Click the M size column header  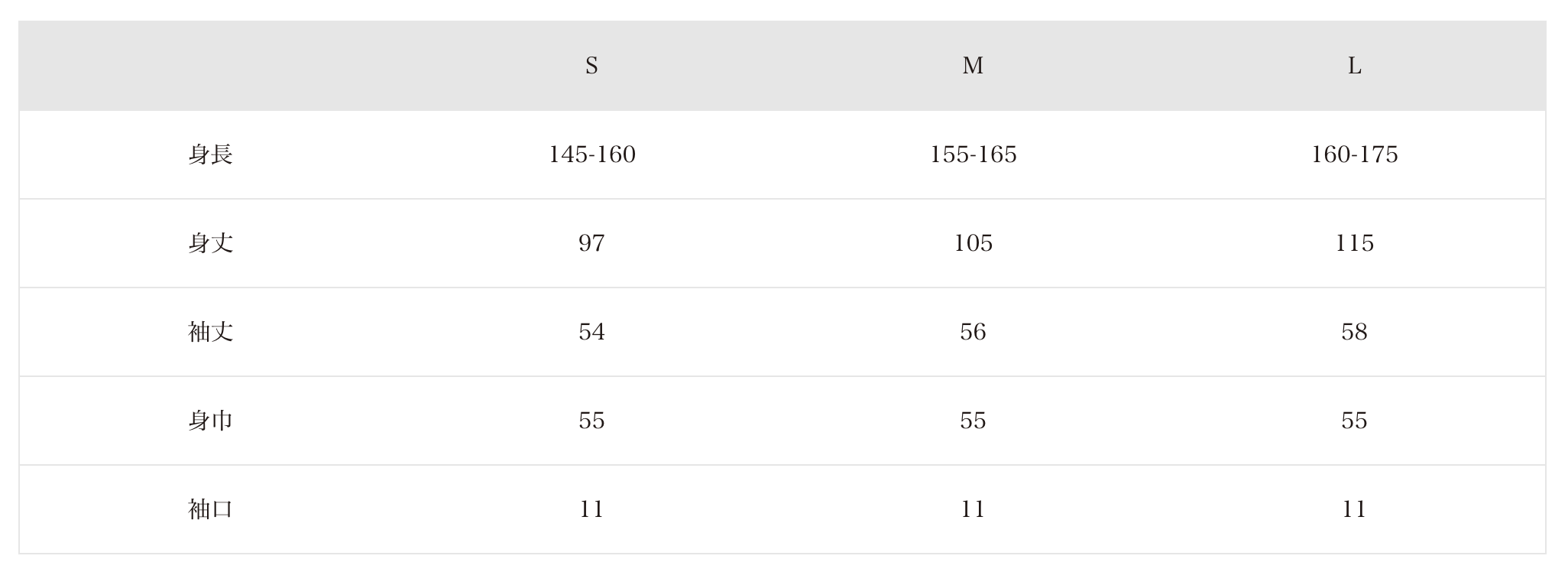[x=973, y=67]
